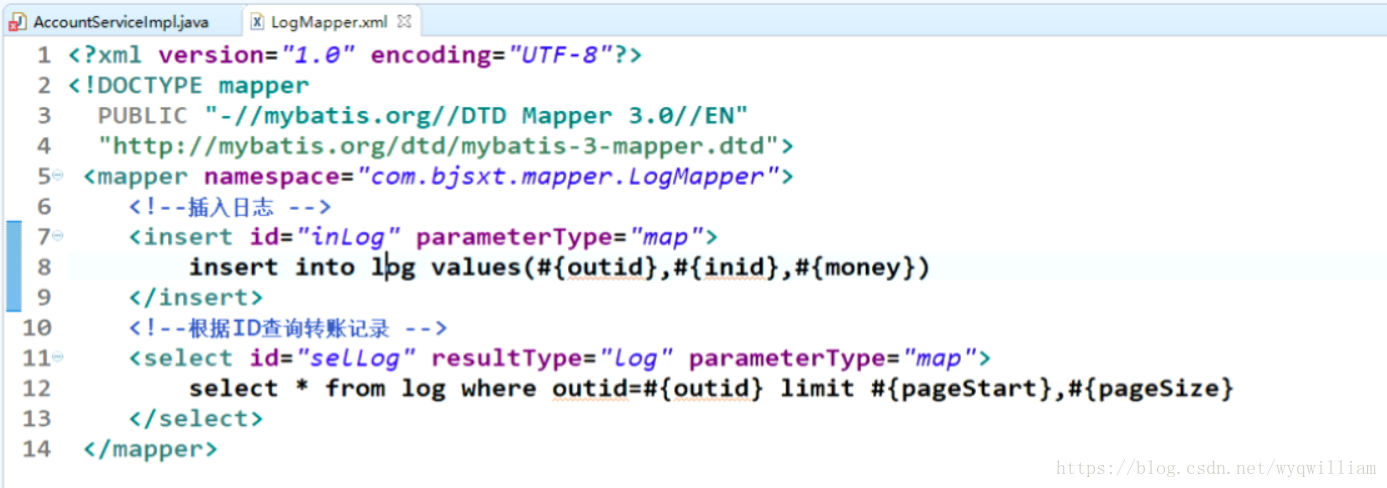This screenshot has height=488, width=1387.
Task: Click the 根据ID查询转账记录 comment
Action: tap(288, 327)
